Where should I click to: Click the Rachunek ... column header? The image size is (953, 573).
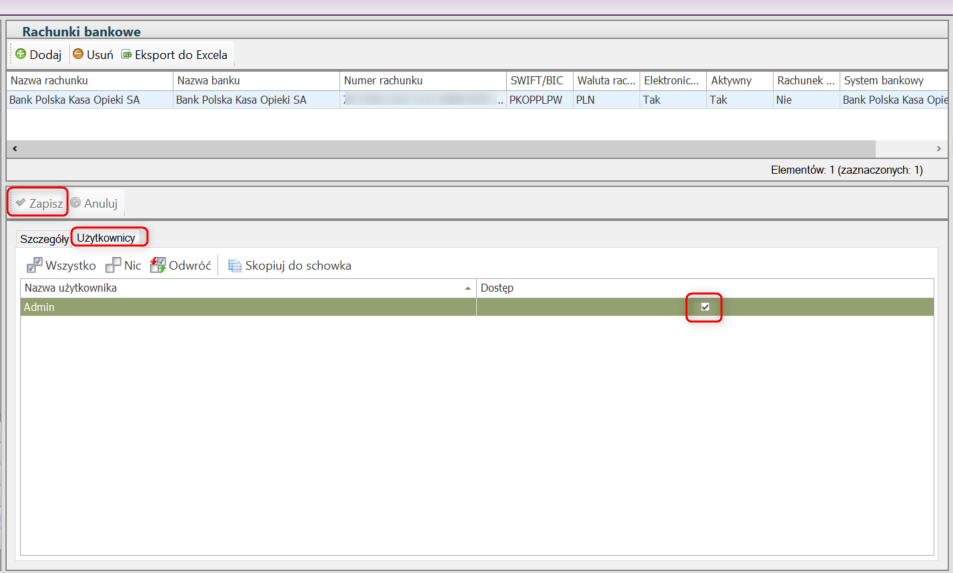806,80
